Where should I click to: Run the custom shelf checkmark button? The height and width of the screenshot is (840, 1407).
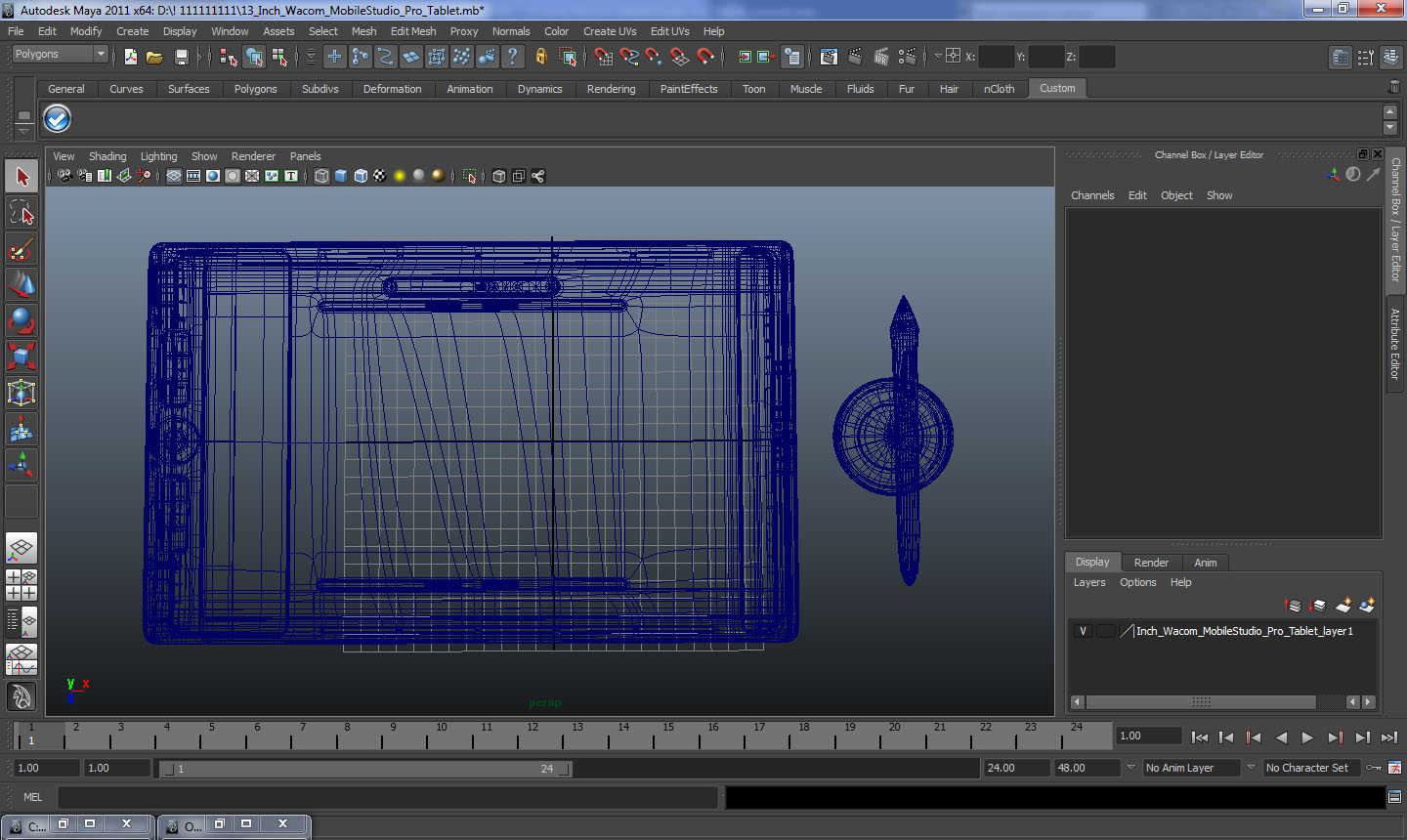tap(58, 119)
